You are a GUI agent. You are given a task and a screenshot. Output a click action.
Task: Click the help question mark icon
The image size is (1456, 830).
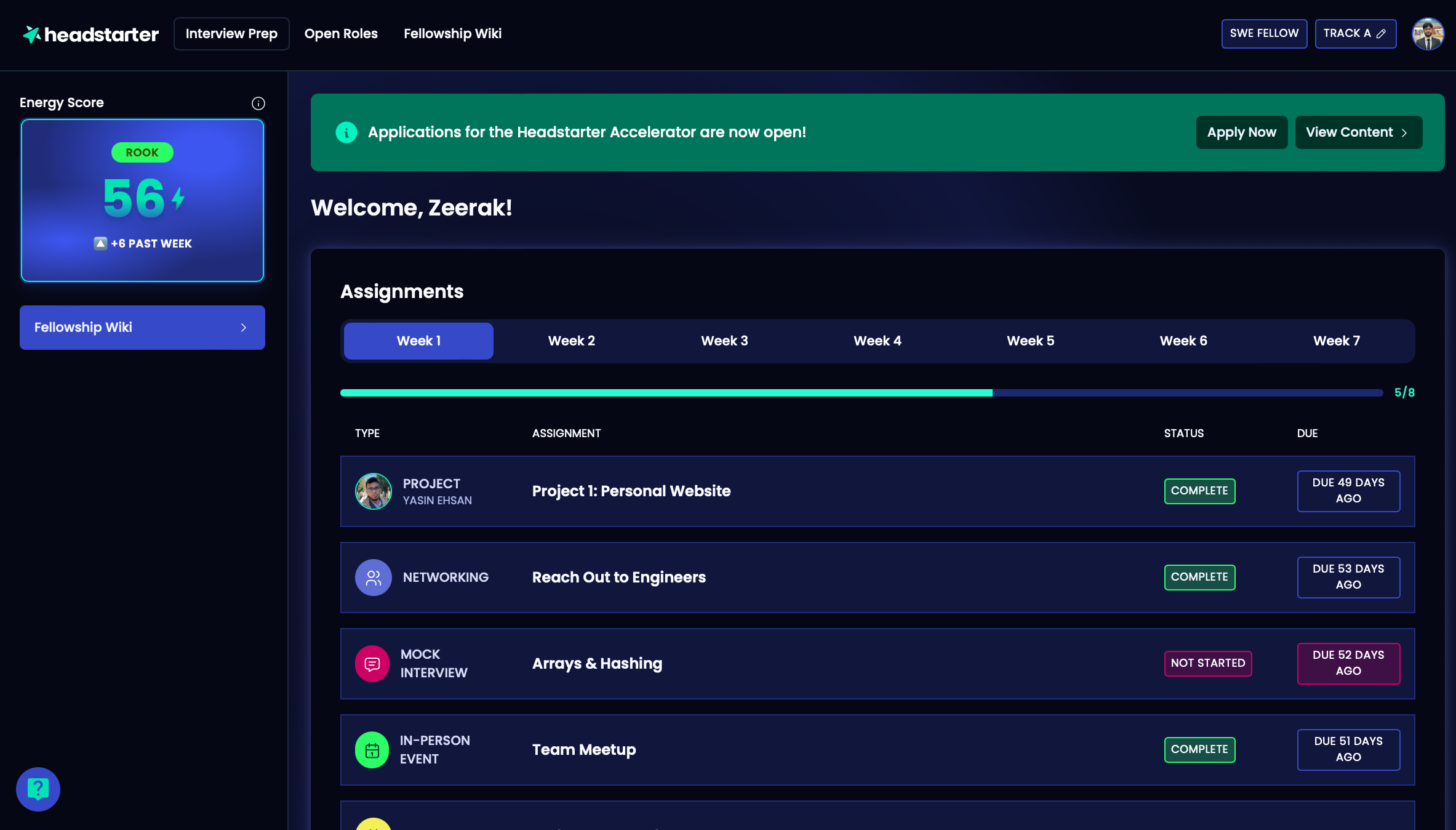[x=38, y=788]
